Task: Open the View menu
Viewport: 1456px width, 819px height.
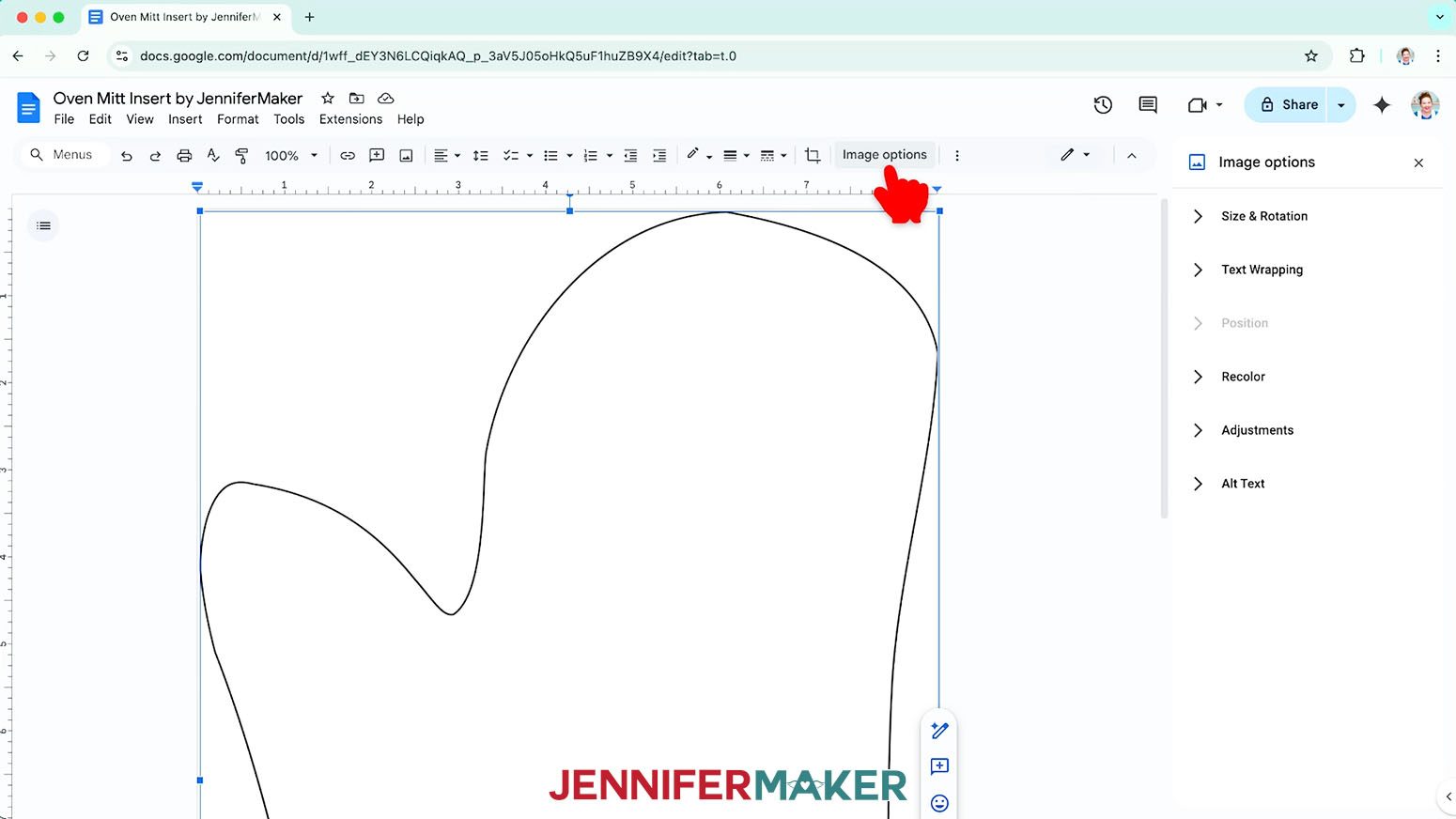Action: [x=140, y=119]
